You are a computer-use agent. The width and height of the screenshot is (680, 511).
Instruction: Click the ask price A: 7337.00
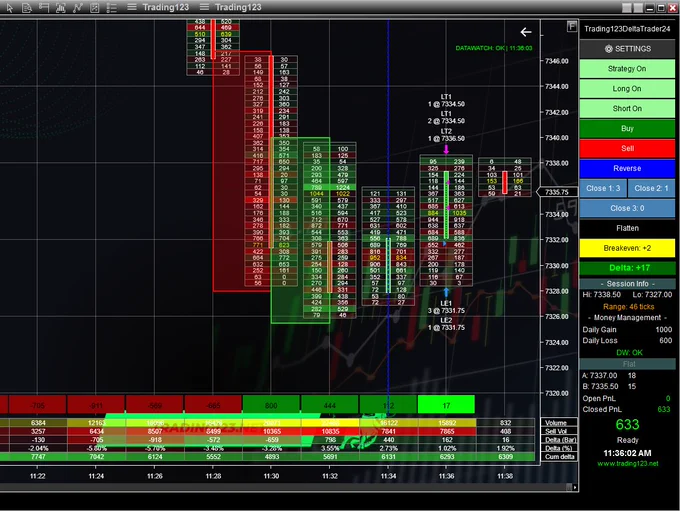(x=599, y=376)
